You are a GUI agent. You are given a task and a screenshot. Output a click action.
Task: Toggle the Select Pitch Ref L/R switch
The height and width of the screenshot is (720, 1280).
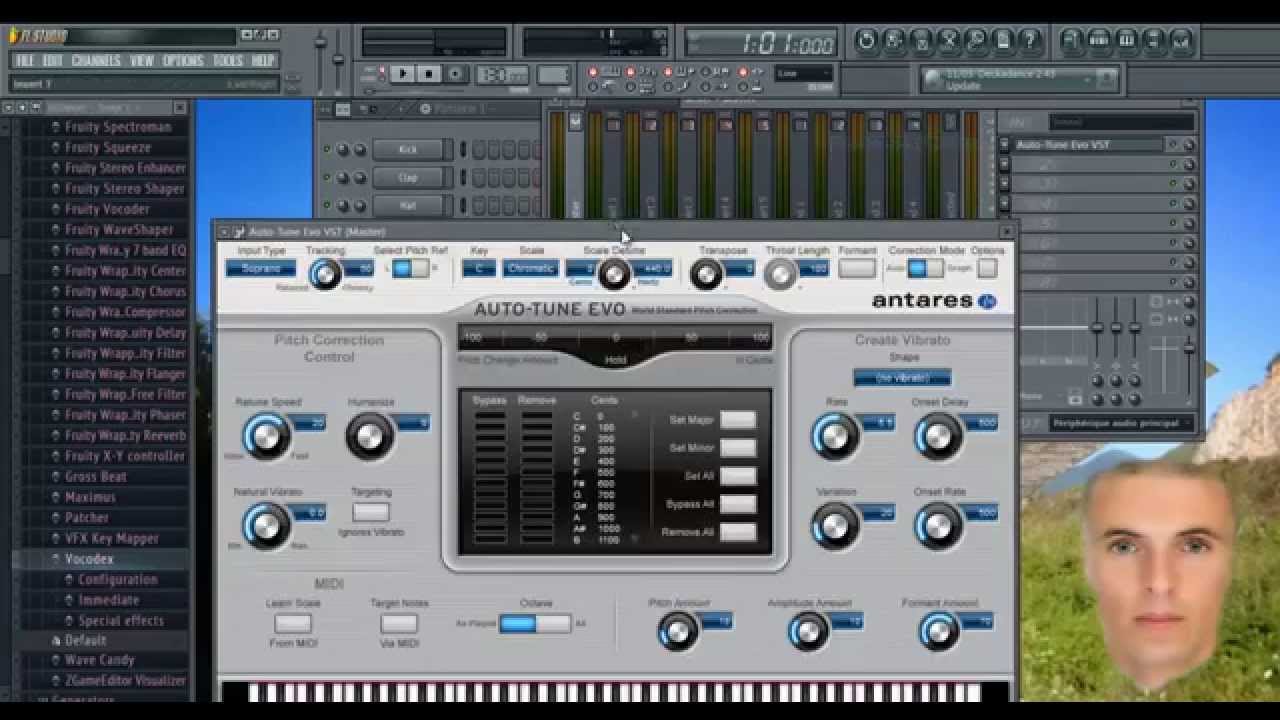click(410, 268)
